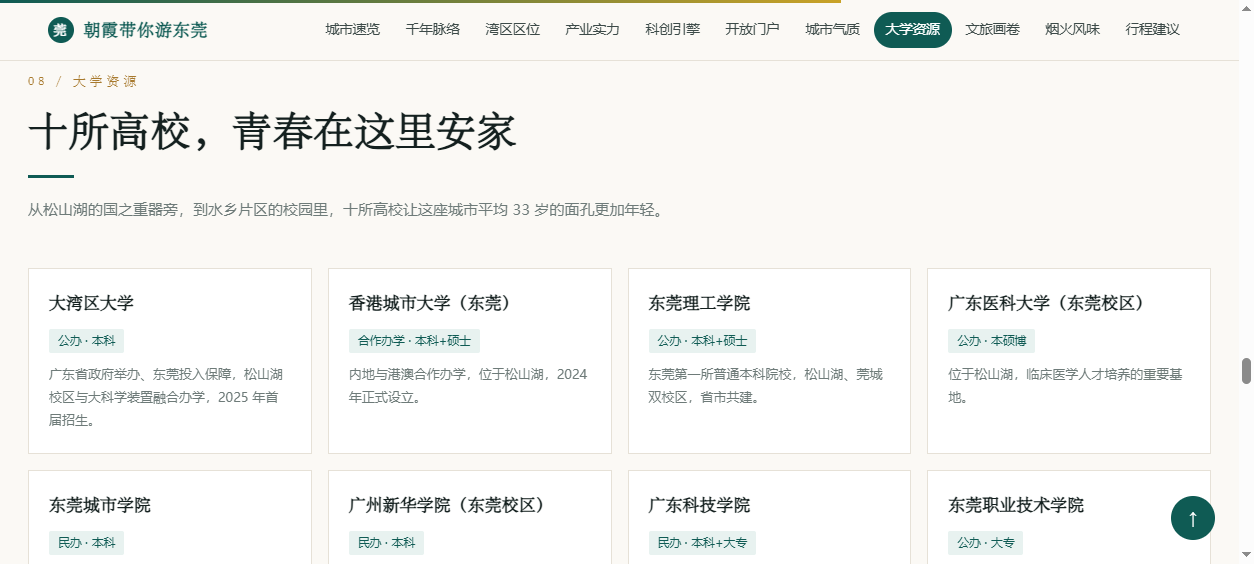Click the 公办 · 本硕博 tag
The width and height of the screenshot is (1254, 564).
click(992, 341)
